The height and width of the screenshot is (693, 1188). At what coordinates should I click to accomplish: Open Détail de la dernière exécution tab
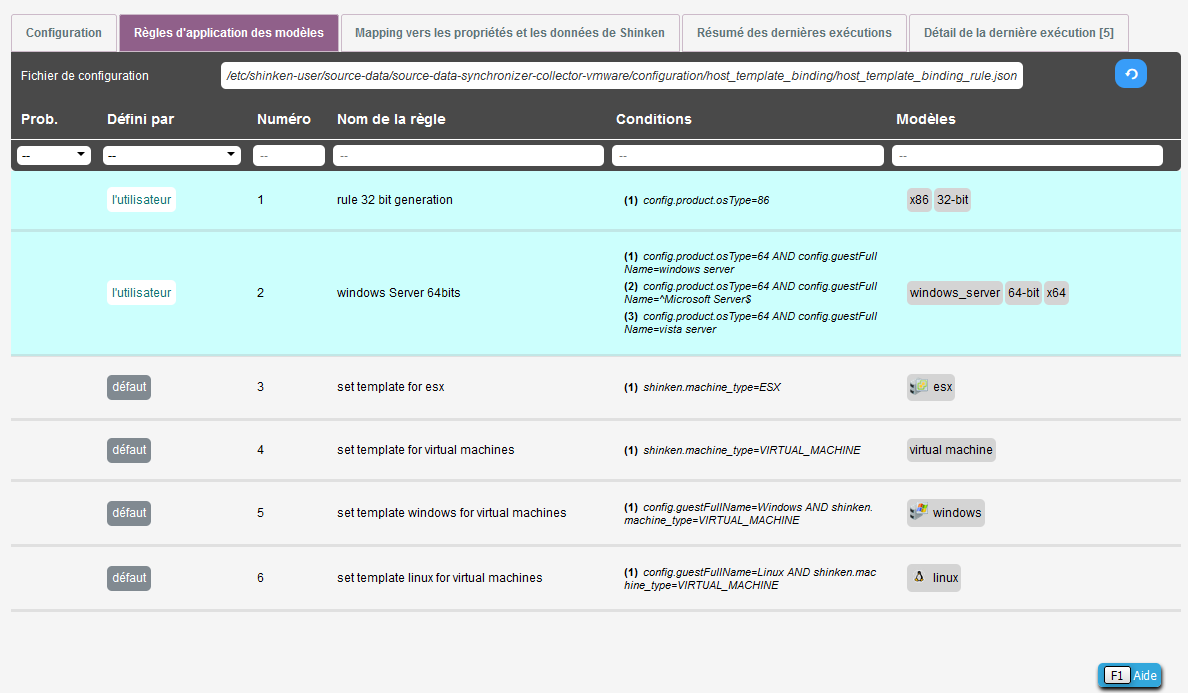tap(1018, 33)
